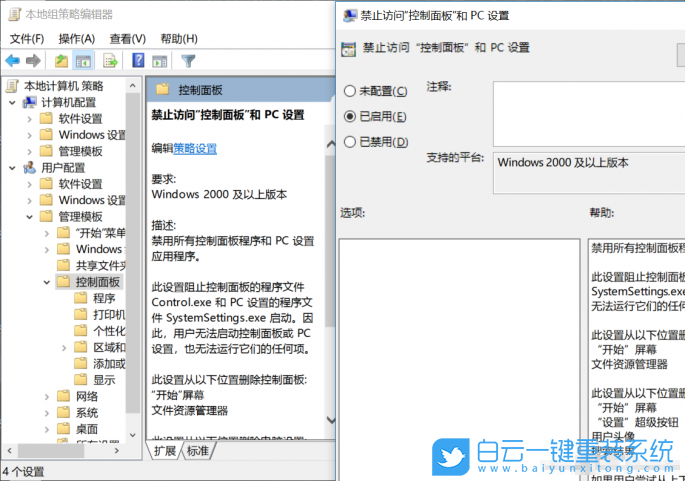Click the Show/Hide action pane icon
Viewport: 685px width, 481px height.
[159, 61]
